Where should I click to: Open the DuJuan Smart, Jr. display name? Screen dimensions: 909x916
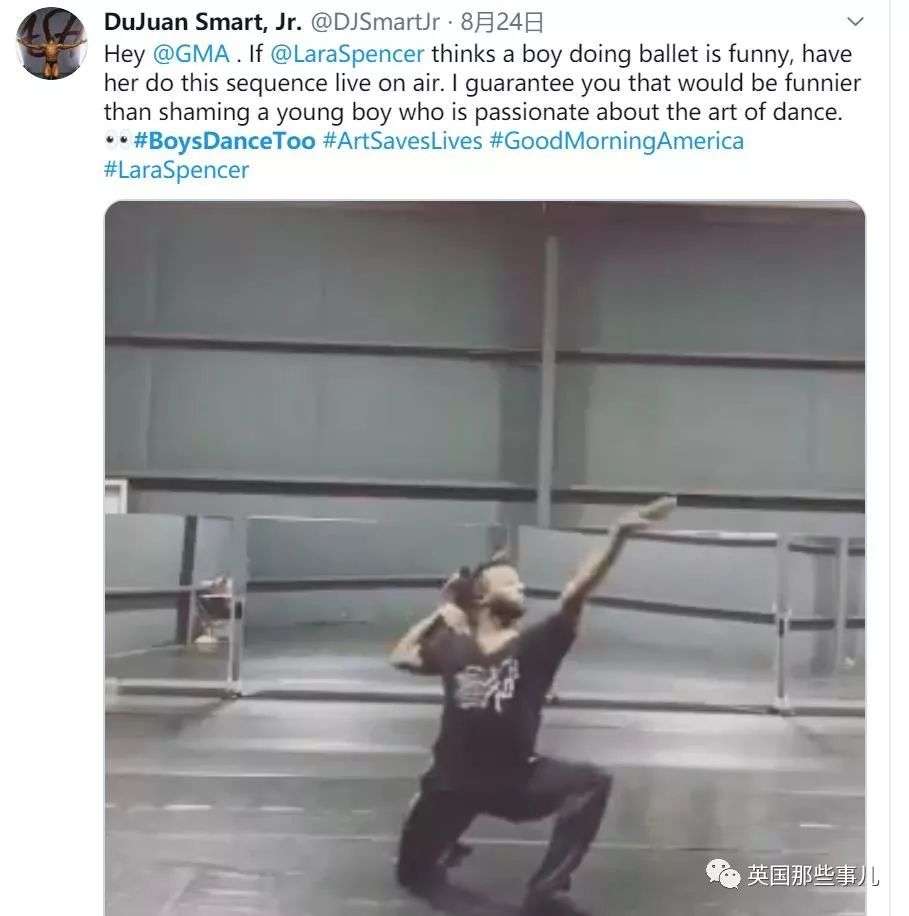[x=202, y=22]
